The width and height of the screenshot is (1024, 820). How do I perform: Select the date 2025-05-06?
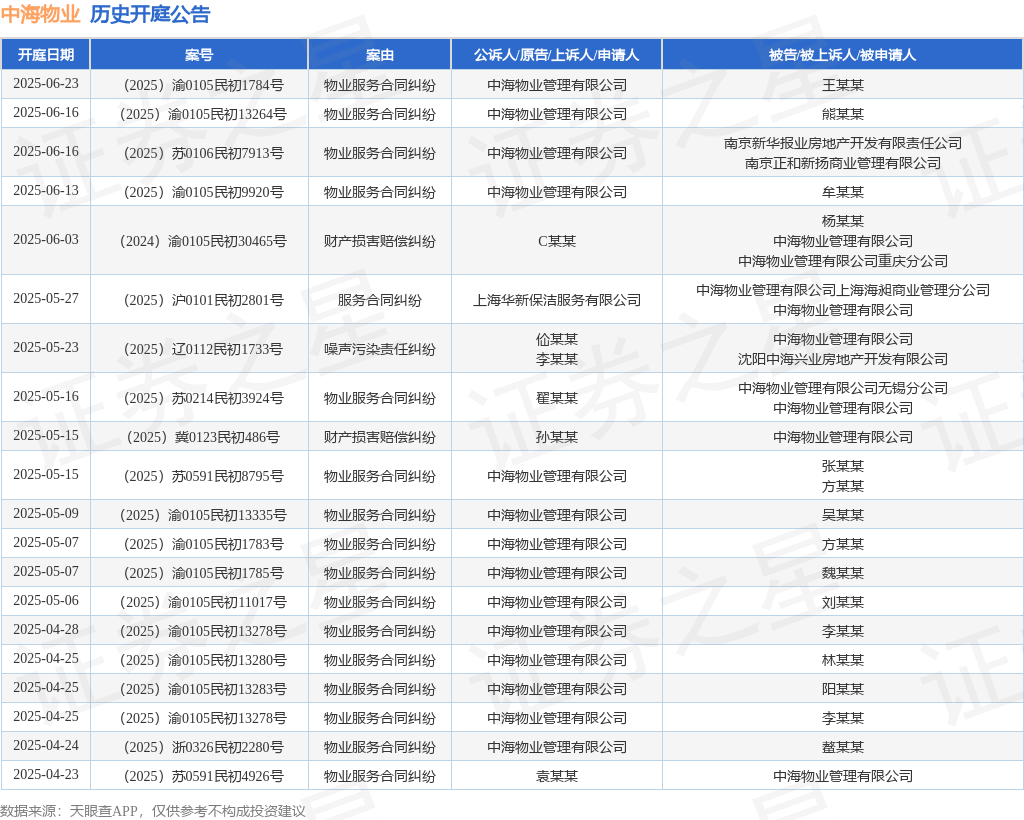[46, 600]
